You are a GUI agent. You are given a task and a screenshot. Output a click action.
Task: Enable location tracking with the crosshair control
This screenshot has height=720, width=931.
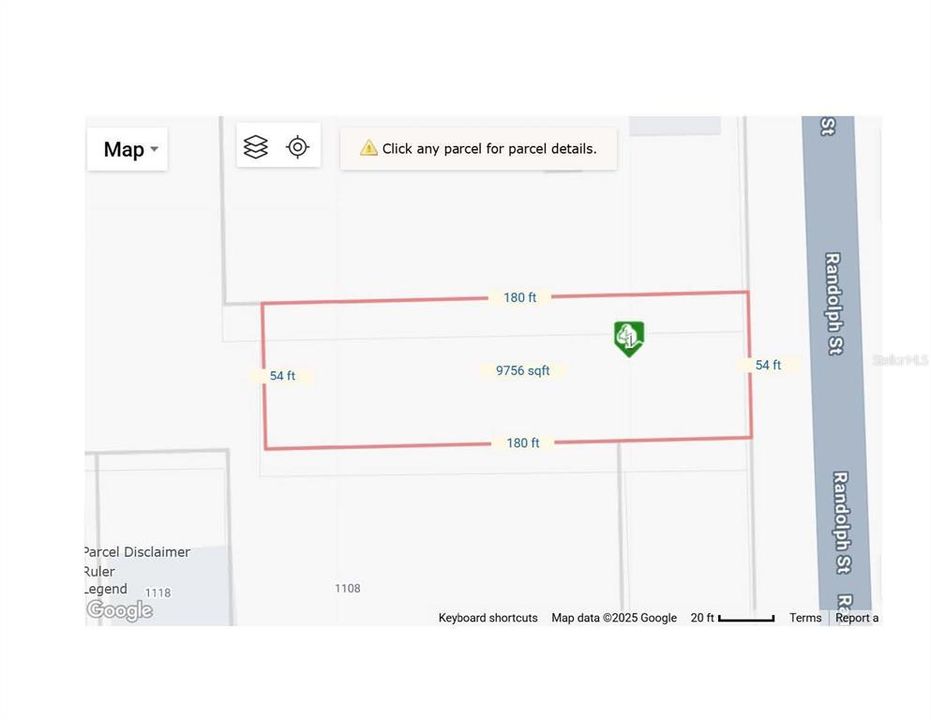point(298,146)
